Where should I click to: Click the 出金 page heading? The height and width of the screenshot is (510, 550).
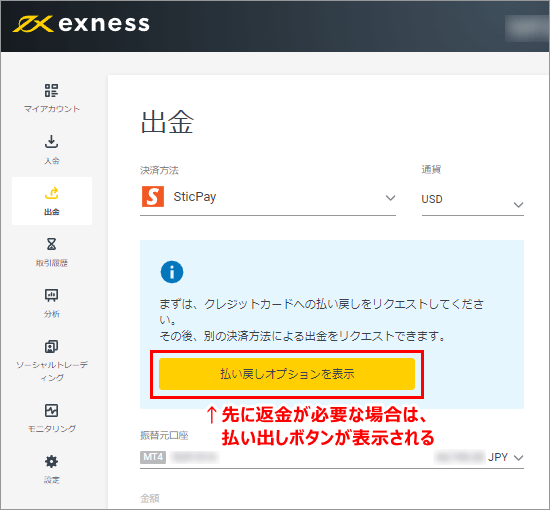coord(167,122)
